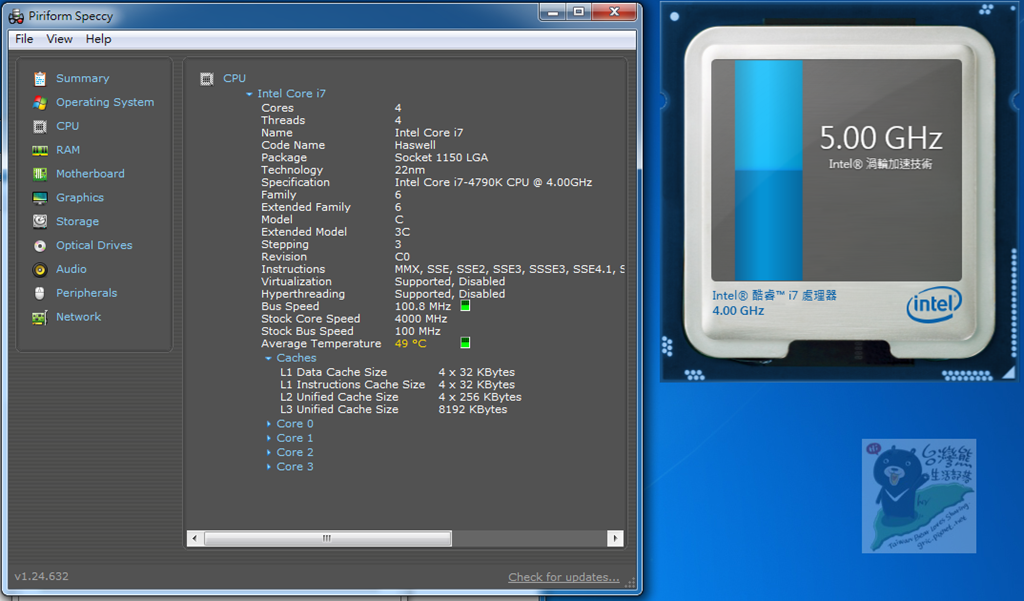Click the Graphics monitor icon
This screenshot has width=1024, height=601.
[40, 198]
